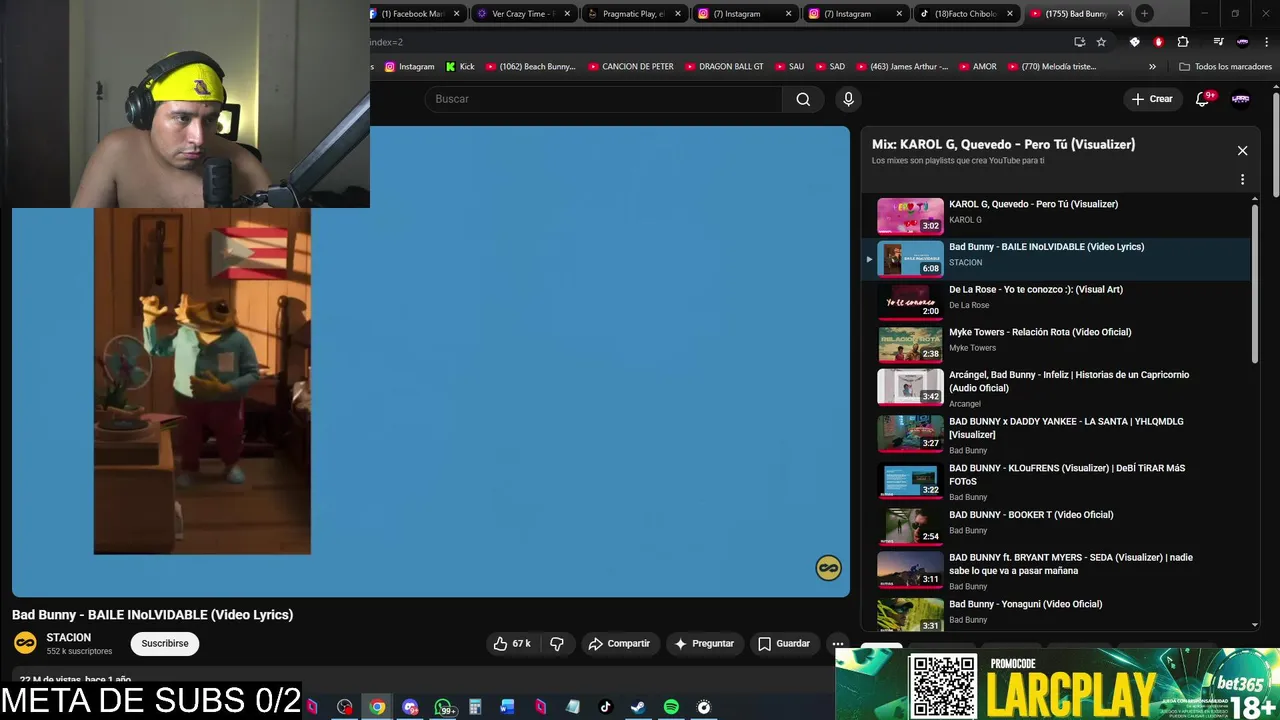
Task: Open TikTok from taskbar
Action: pyautogui.click(x=605, y=707)
